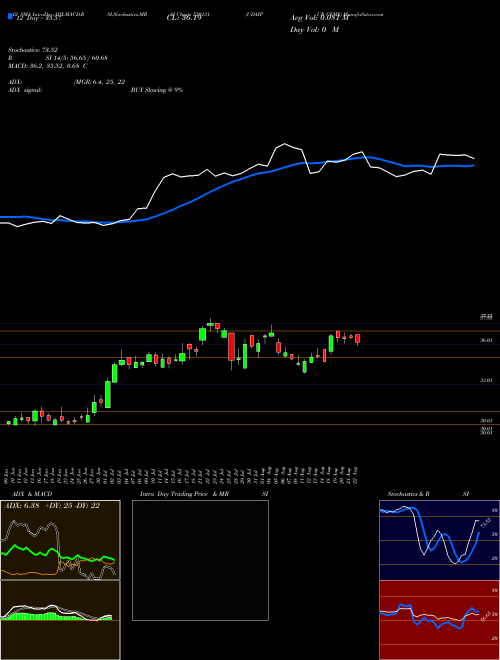This screenshot has height=660, width=500.
Task: Click the 'Stochastics & R' panel title
Action: click(x=408, y=494)
